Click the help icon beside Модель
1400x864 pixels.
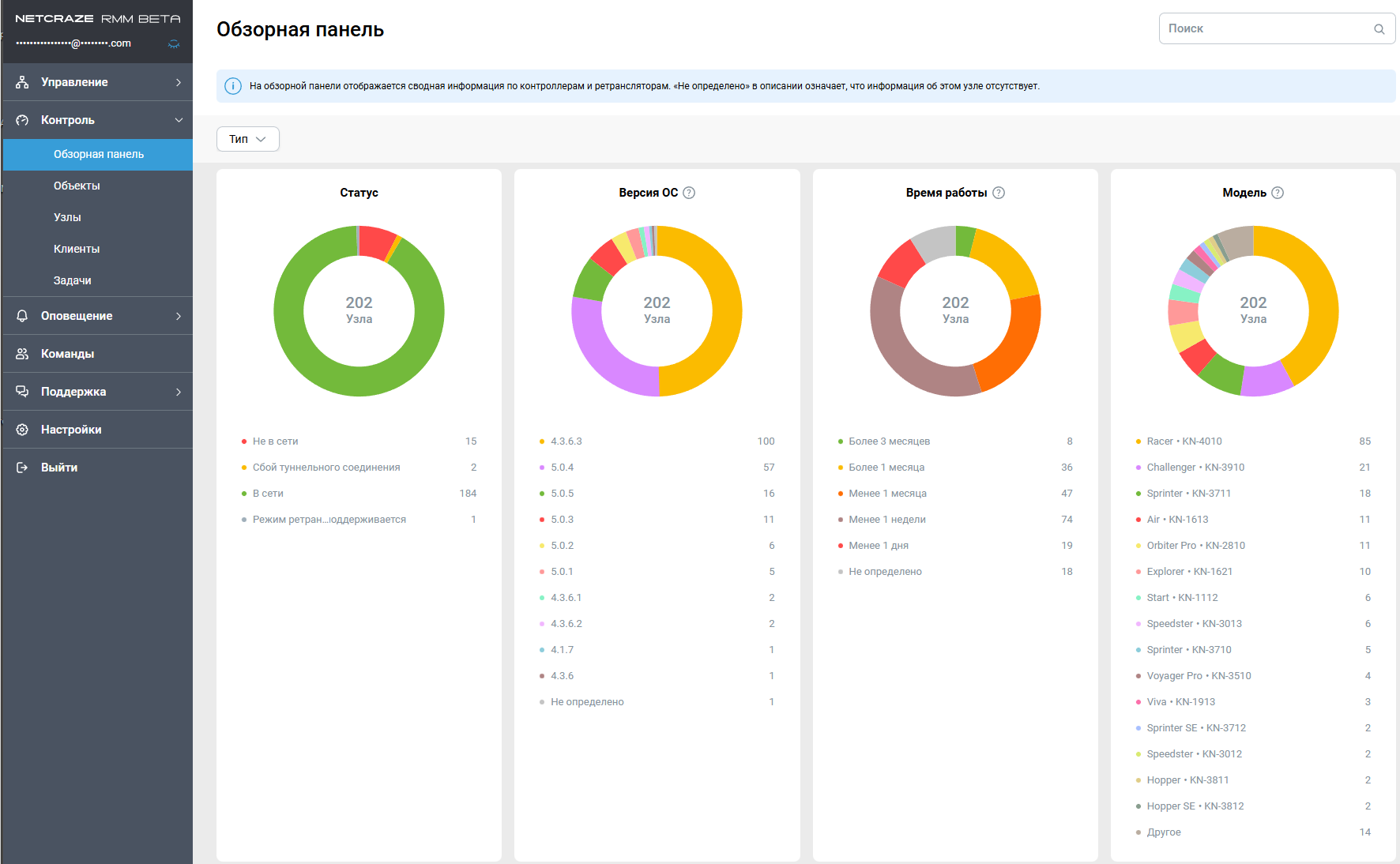pyautogui.click(x=1278, y=193)
